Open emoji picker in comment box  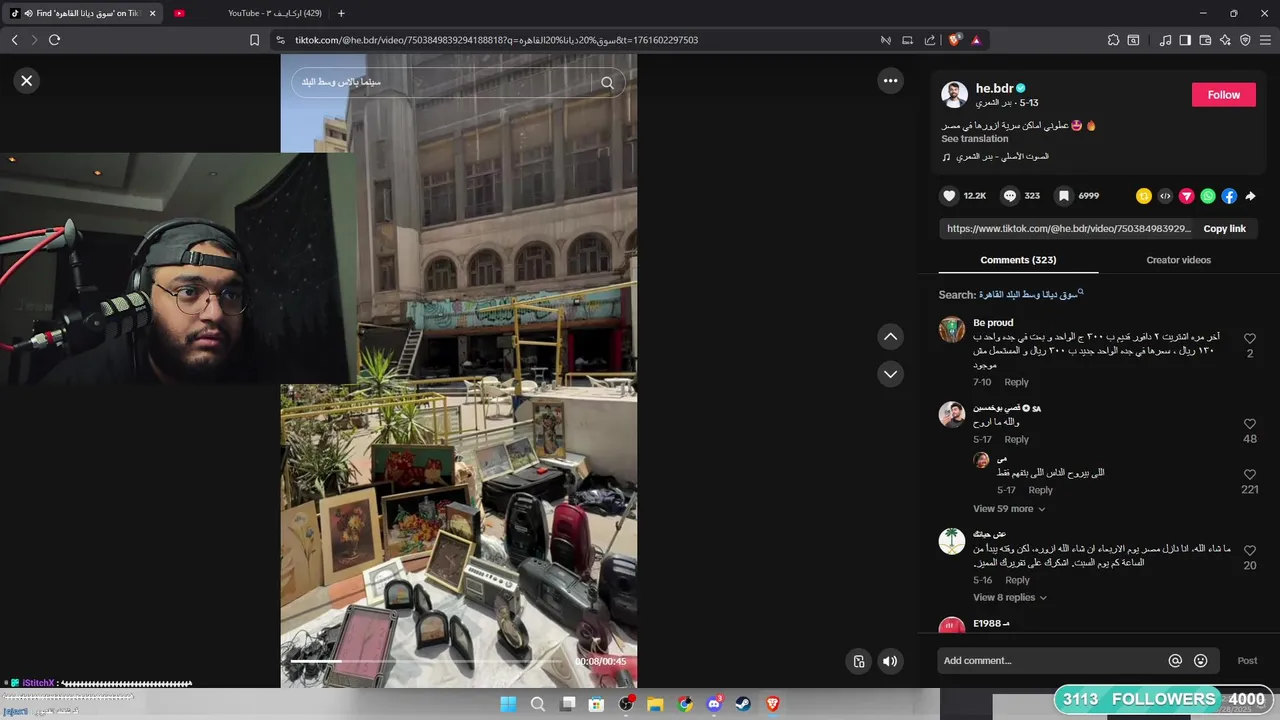tap(1201, 661)
